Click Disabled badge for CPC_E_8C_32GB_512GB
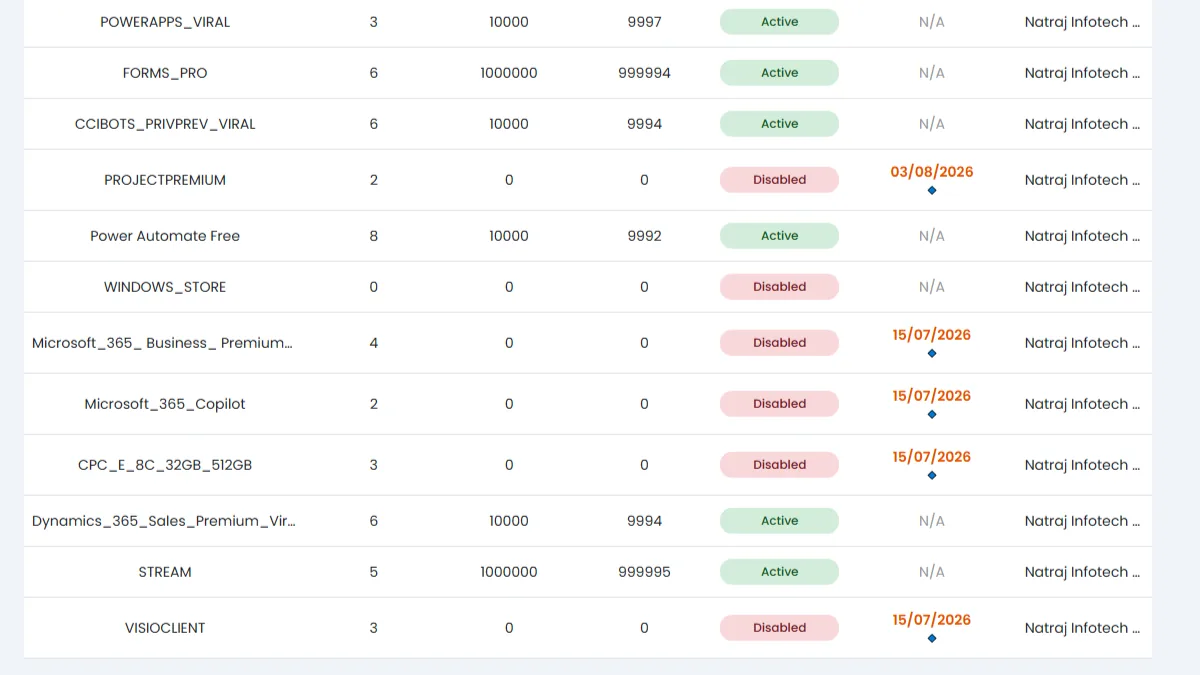Screen dimensions: 1200x675 tap(779, 465)
